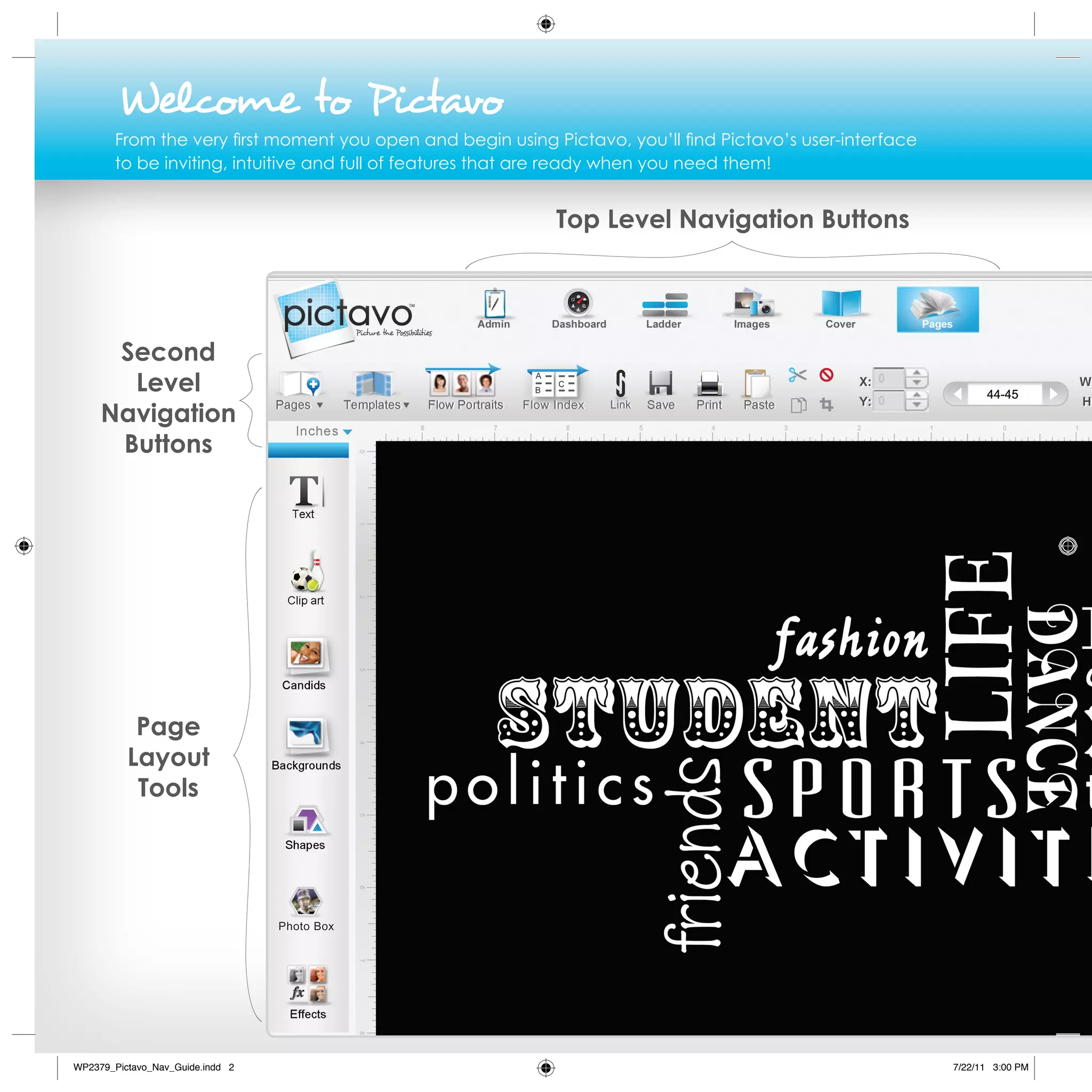Add a Photo Box
The height and width of the screenshot is (1092, 1092).
(306, 910)
